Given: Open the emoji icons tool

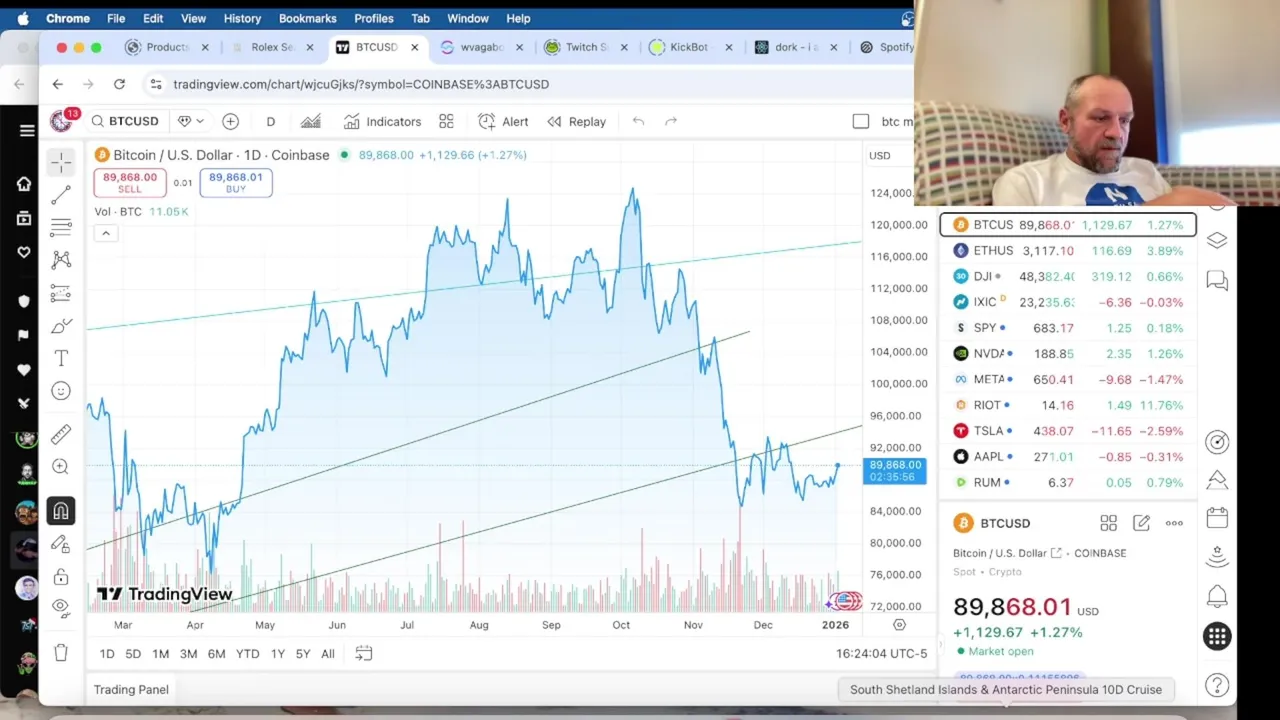Looking at the screenshot, I should [61, 391].
